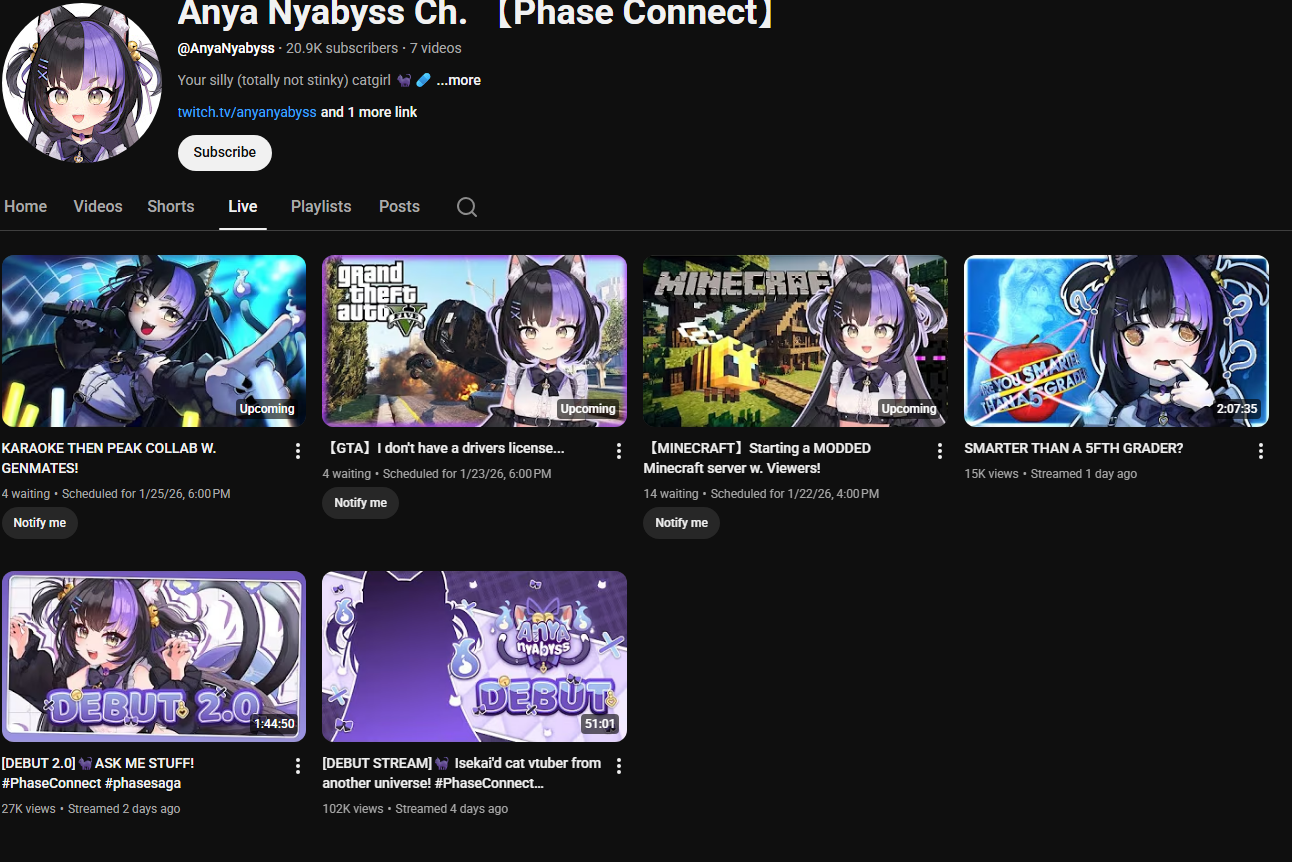
Task: Click the '20.9K subscribers' count
Action: pos(342,48)
